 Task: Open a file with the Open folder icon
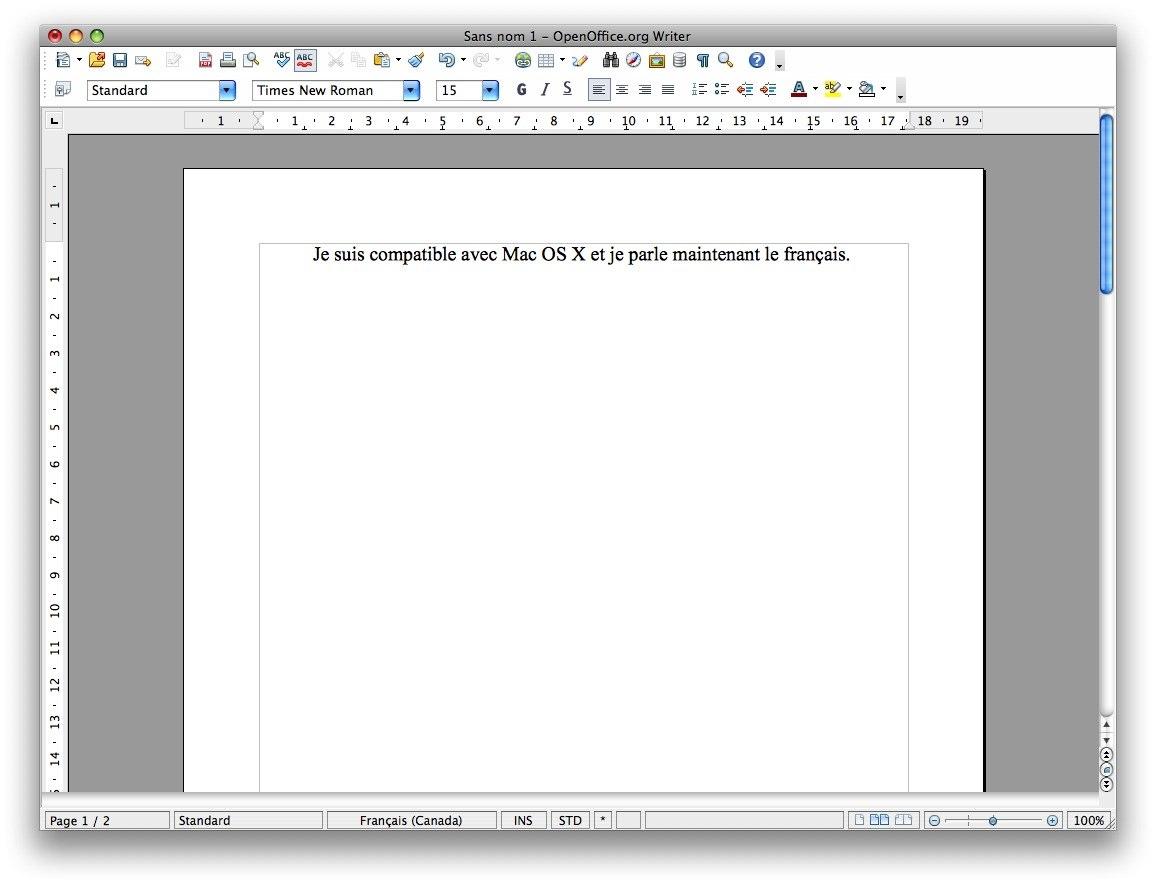97,60
